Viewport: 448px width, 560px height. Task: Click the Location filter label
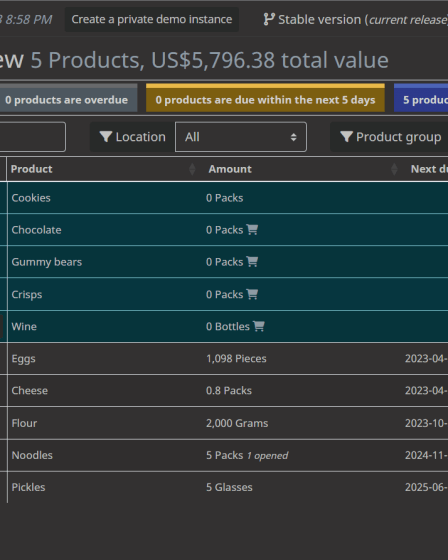(140, 137)
